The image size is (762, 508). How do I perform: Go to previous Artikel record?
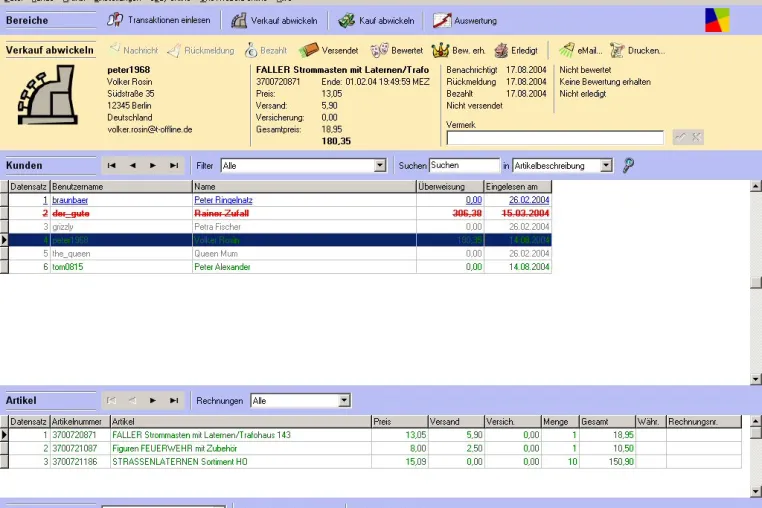pyautogui.click(x=132, y=401)
